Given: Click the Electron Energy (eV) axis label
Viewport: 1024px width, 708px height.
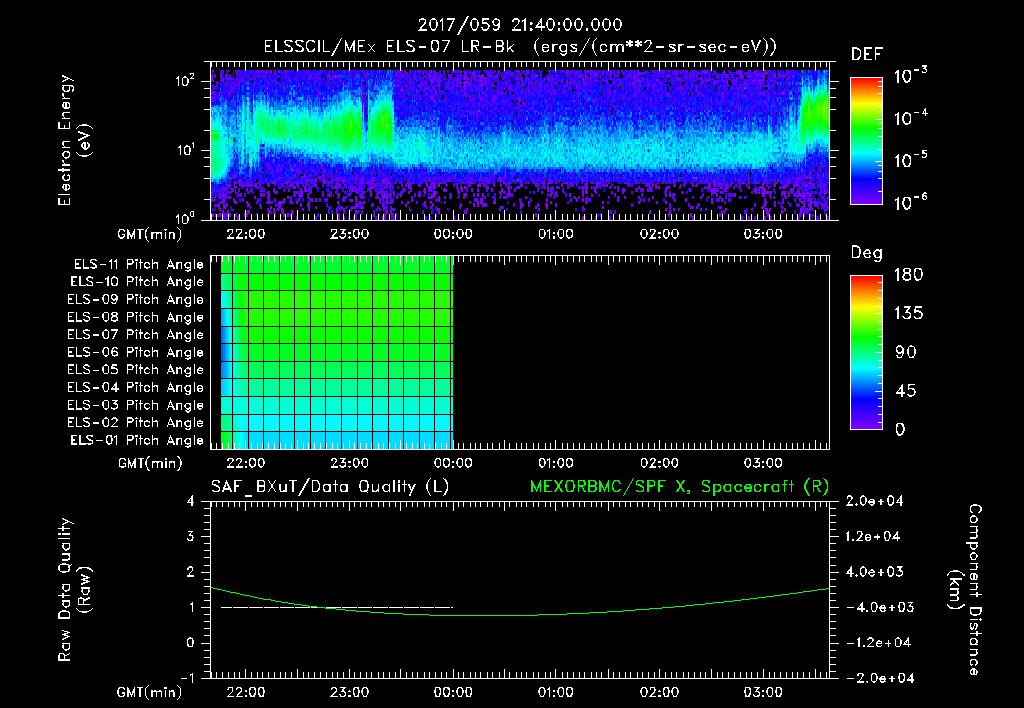Looking at the screenshot, I should click(x=74, y=140).
